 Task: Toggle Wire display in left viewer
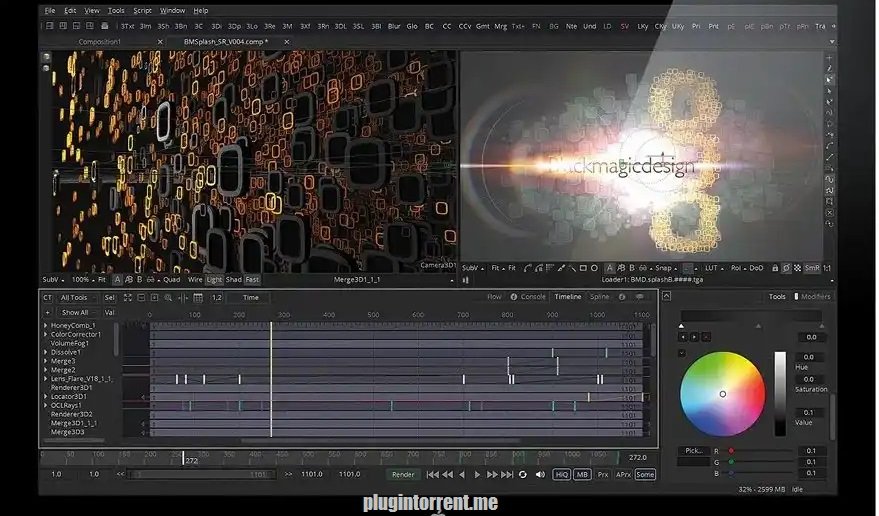[195, 279]
